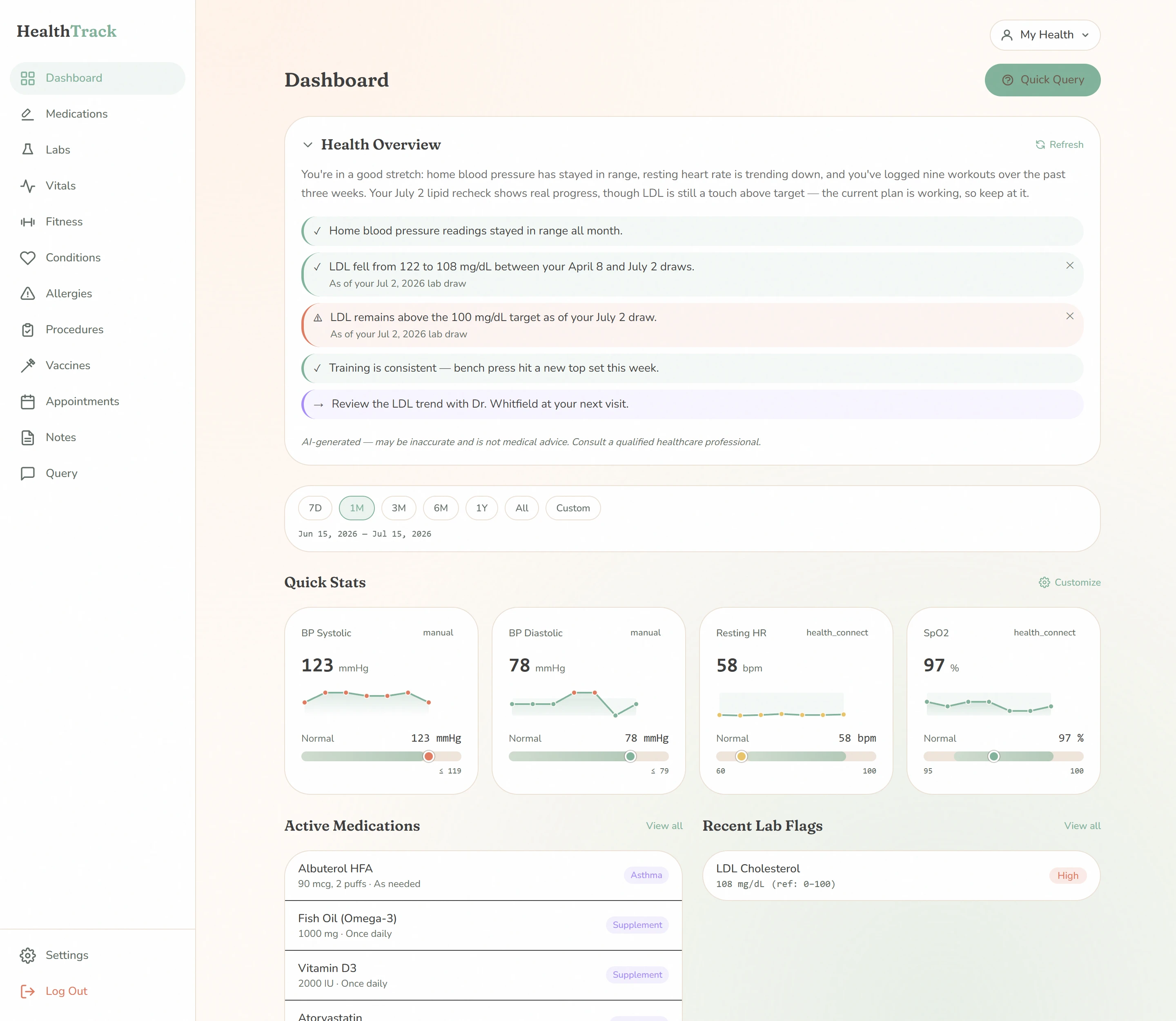This screenshot has width=1176, height=1021.
Task: Open the Appointments page
Action: pyautogui.click(x=98, y=401)
